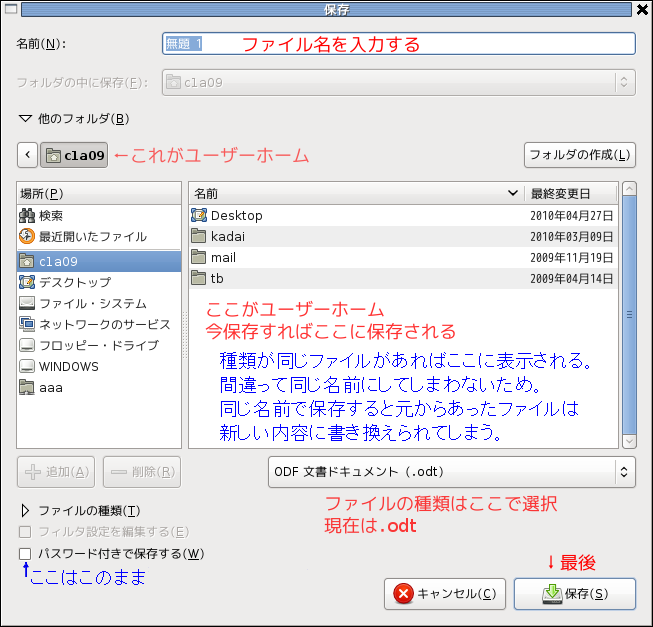Click the kadai folder icon

tap(199, 236)
